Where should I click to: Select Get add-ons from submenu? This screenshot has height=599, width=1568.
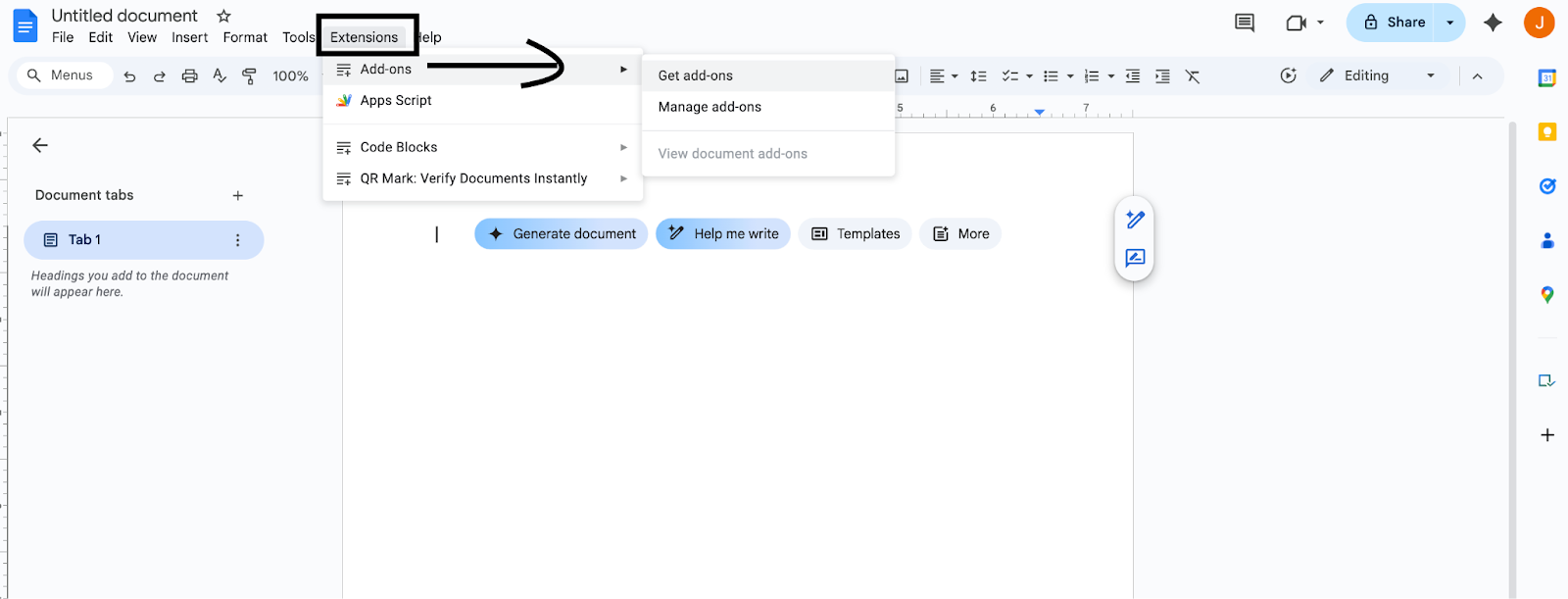[696, 75]
